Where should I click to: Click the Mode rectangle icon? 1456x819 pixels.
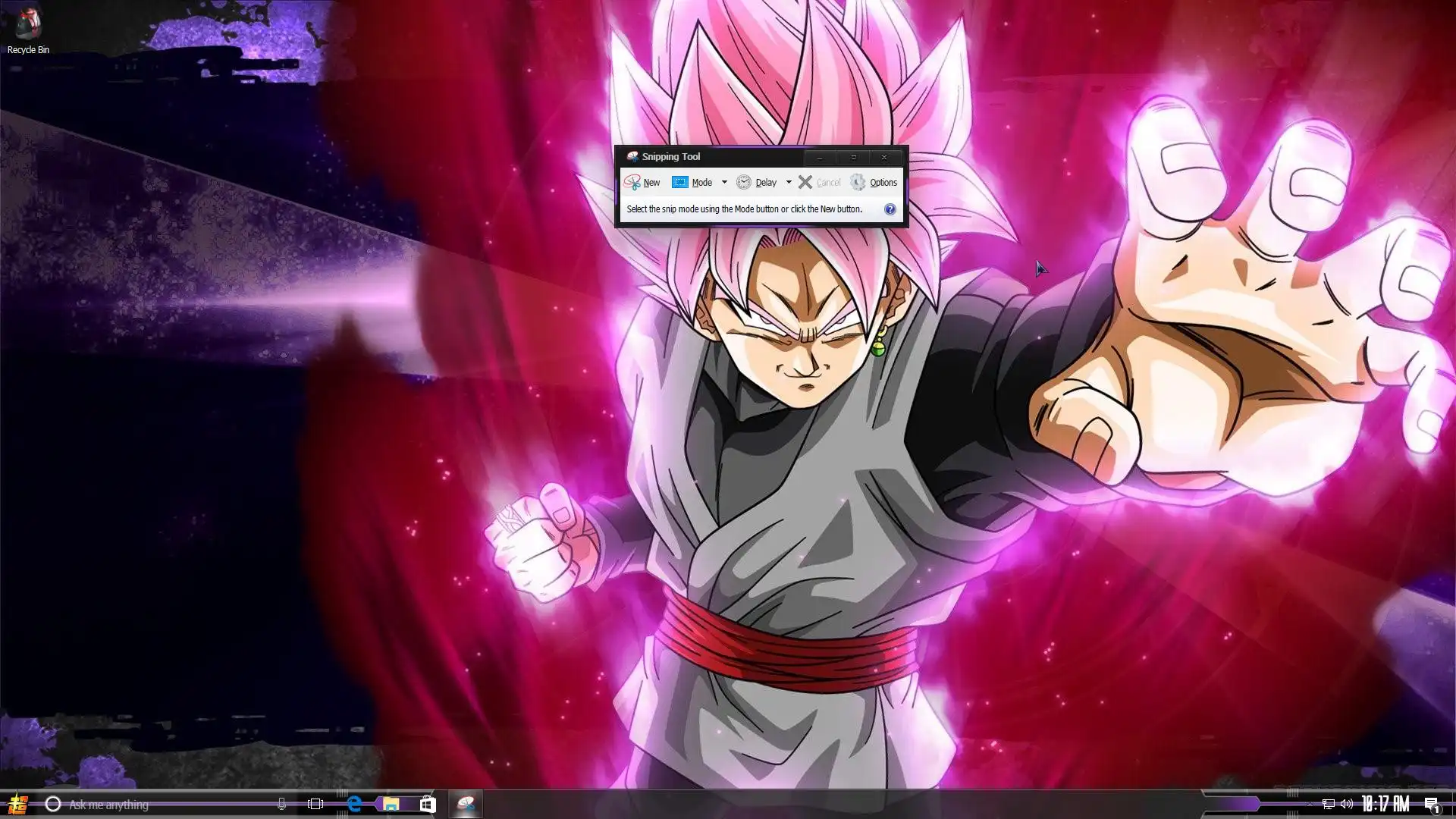[680, 183]
